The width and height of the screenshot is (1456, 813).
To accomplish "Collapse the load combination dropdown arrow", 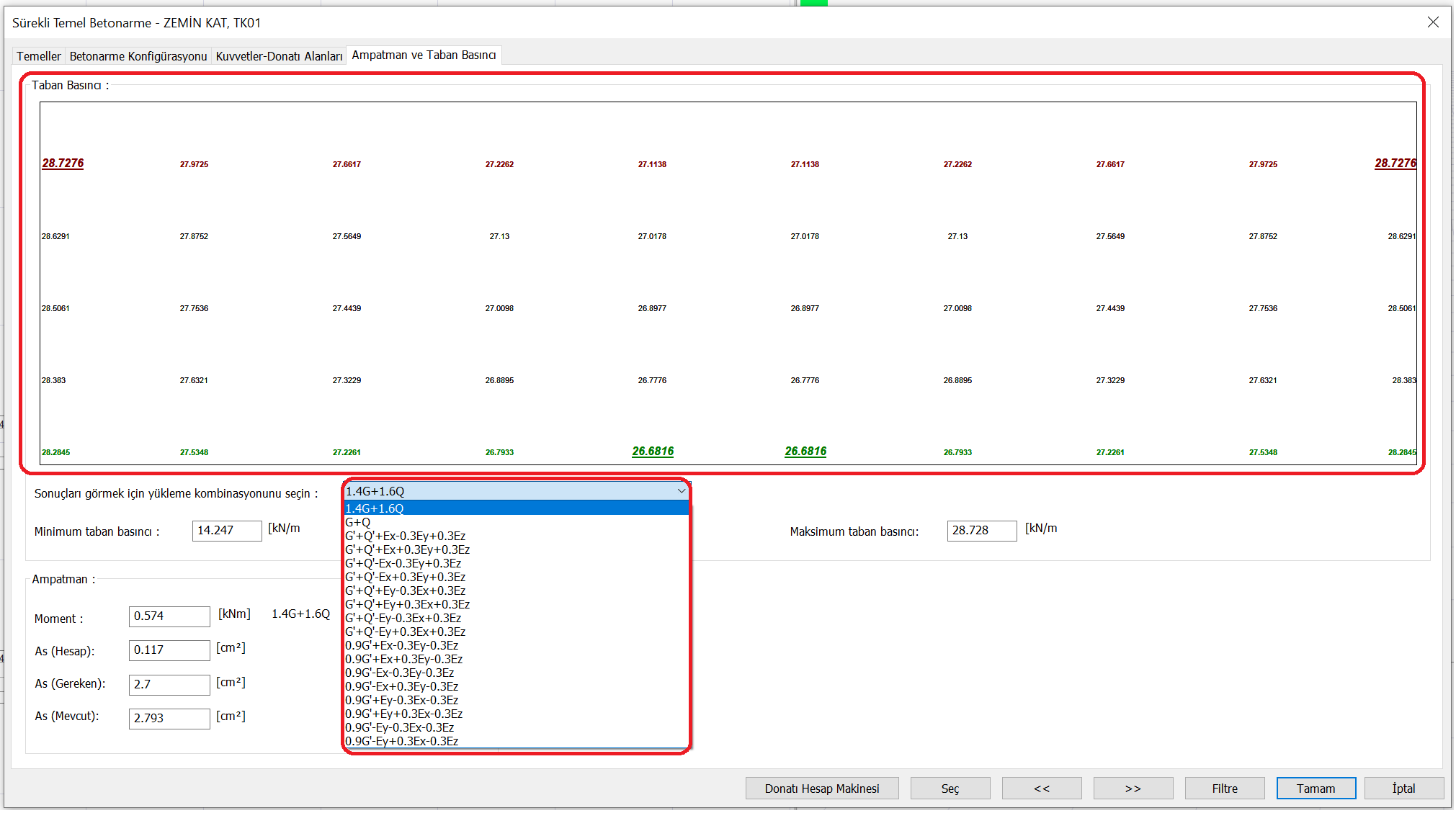I will (x=681, y=491).
